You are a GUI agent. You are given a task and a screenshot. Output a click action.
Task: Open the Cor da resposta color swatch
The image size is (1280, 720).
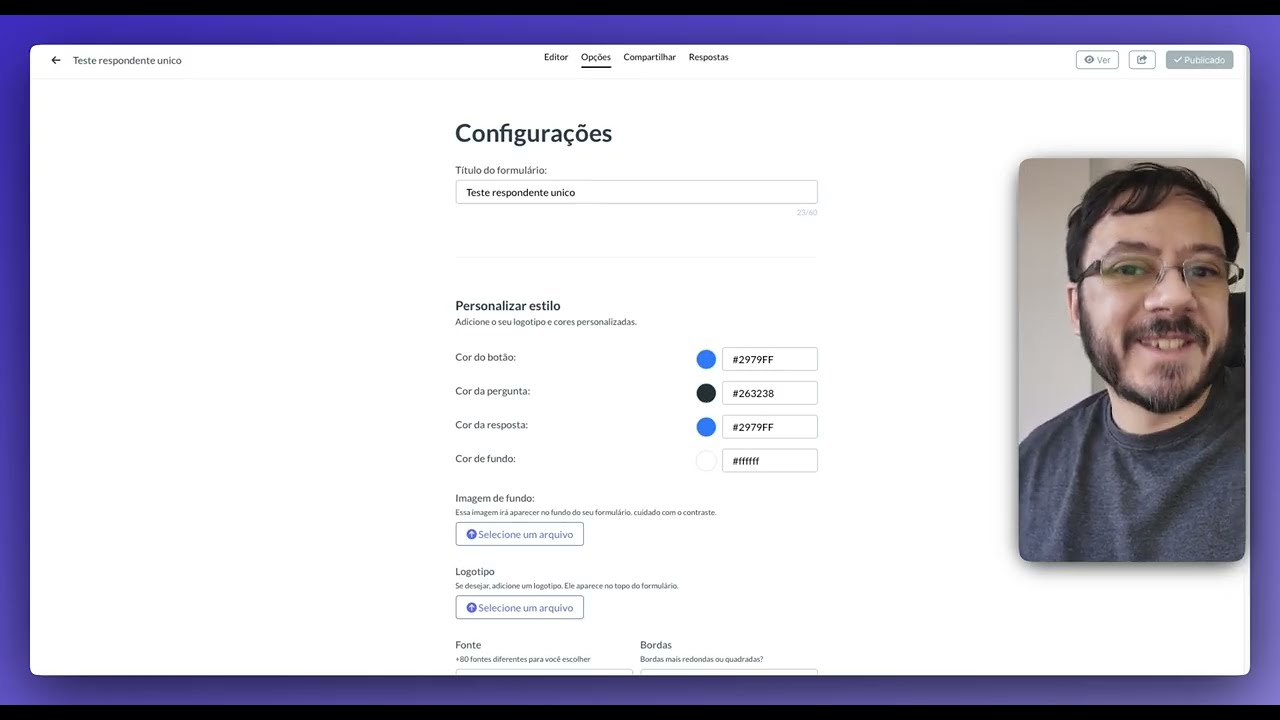click(x=706, y=427)
